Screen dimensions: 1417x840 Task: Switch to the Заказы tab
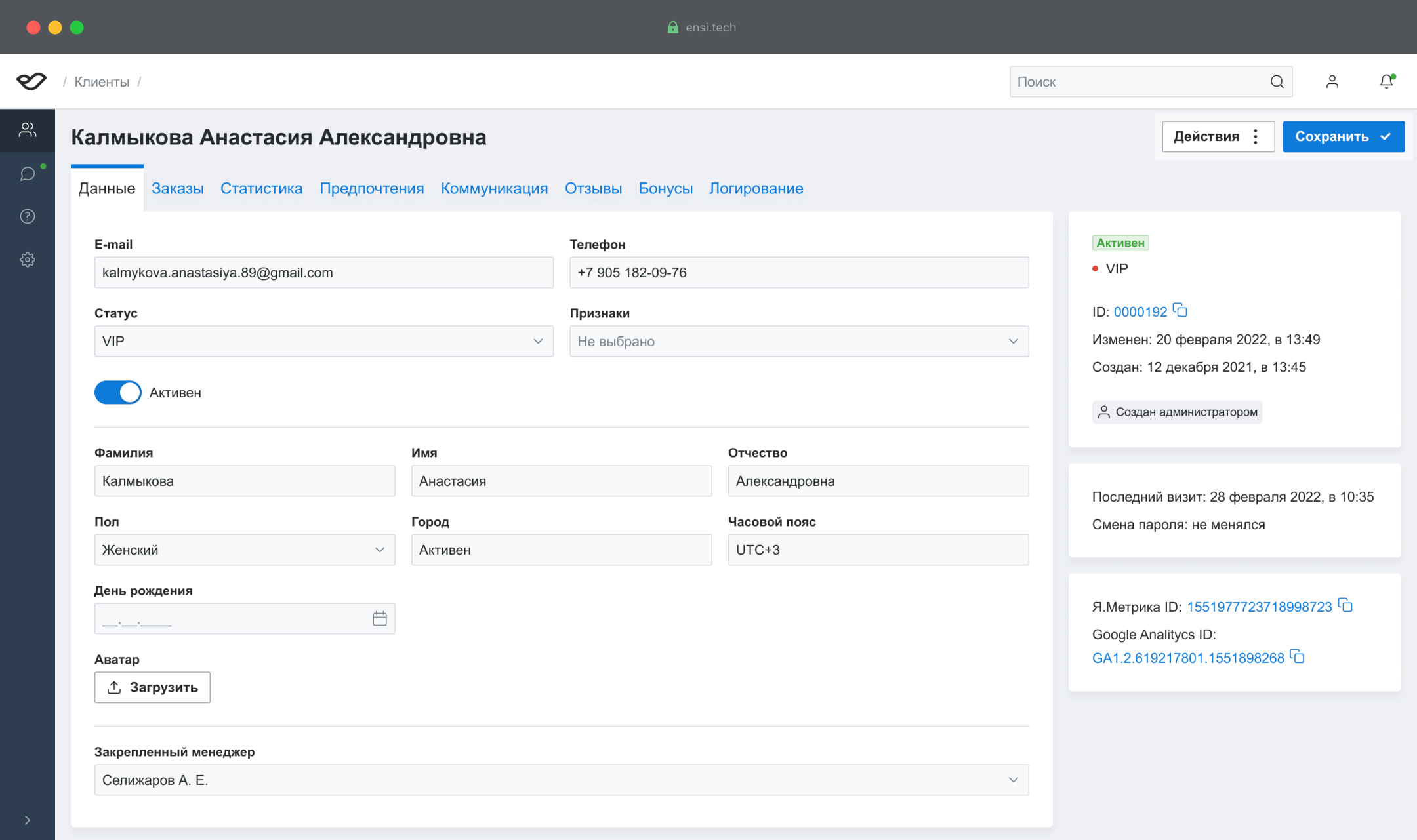click(177, 188)
